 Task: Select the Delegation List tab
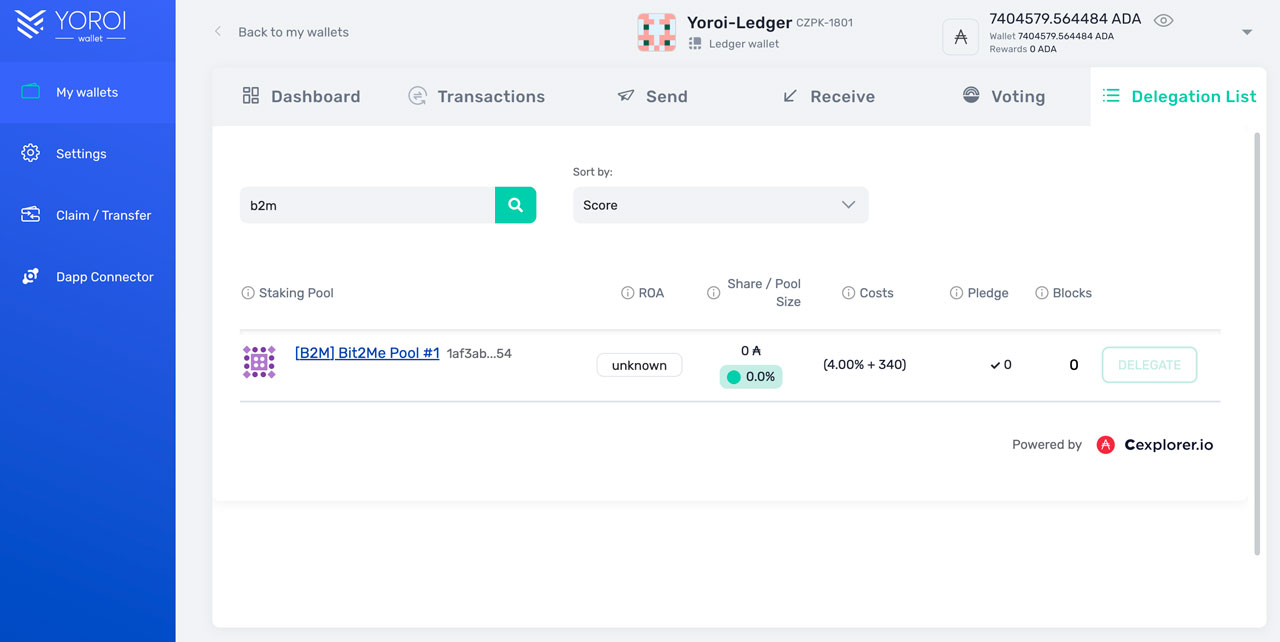(1179, 96)
